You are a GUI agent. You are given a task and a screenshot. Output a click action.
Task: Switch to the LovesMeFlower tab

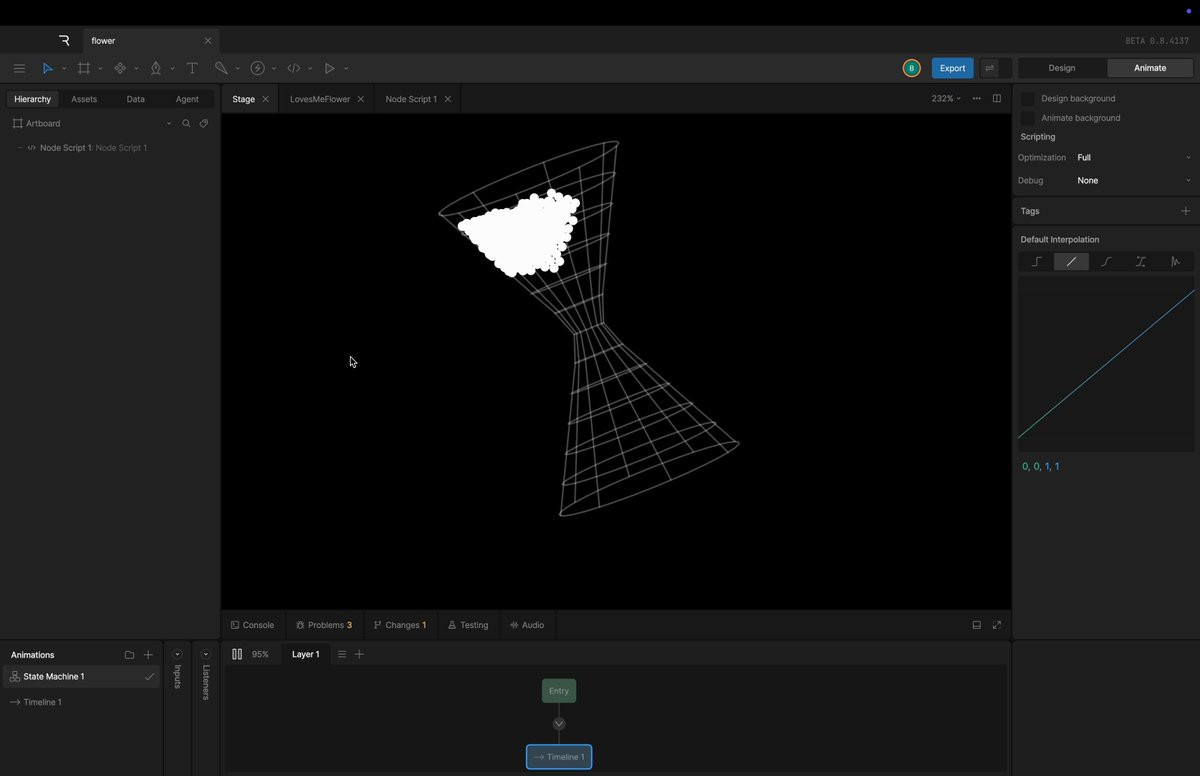pos(320,99)
